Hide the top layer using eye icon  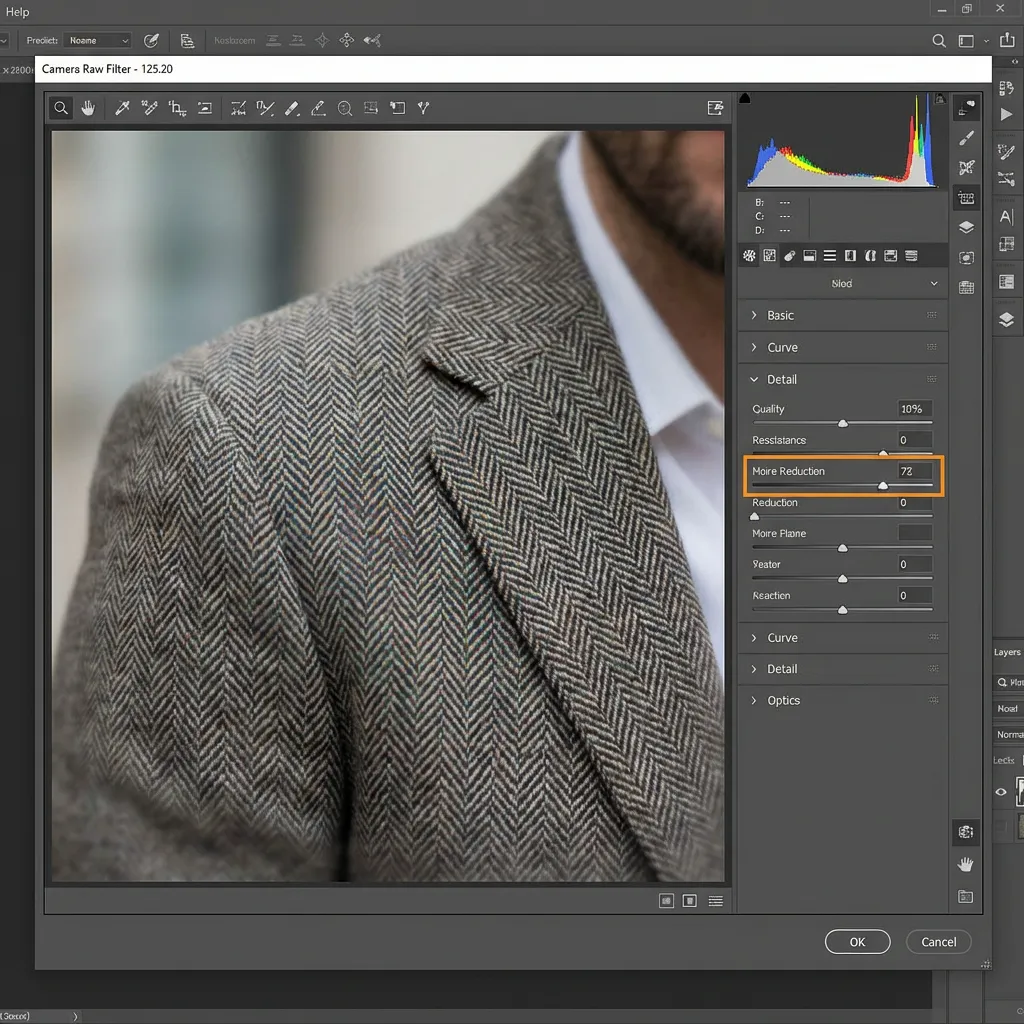coord(1001,791)
